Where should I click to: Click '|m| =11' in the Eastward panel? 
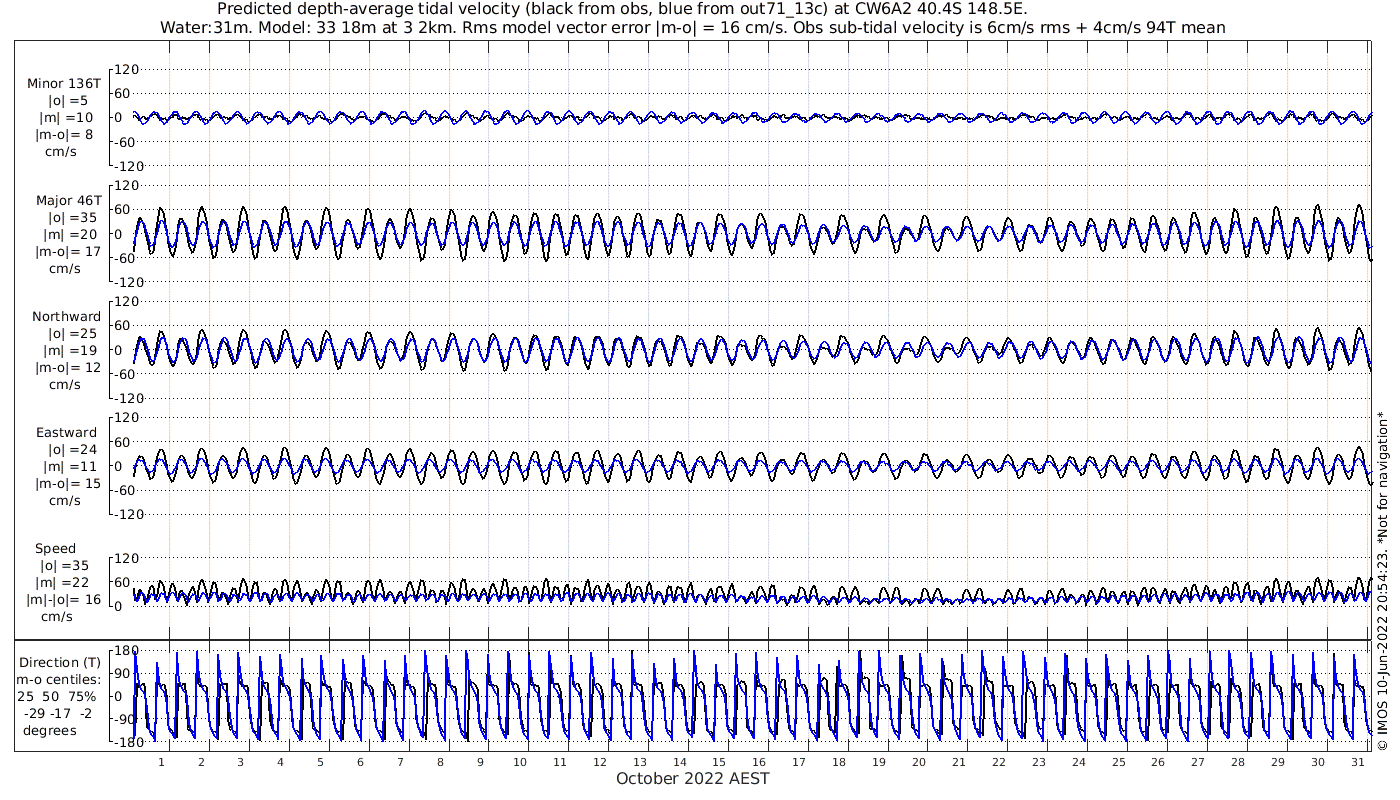pyautogui.click(x=68, y=467)
